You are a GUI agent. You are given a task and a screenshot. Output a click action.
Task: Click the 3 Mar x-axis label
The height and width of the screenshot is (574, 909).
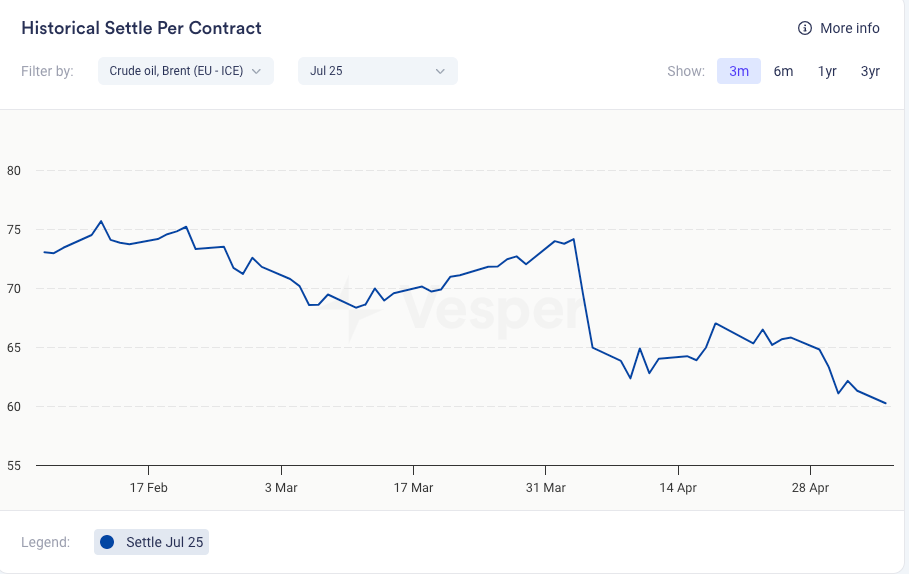click(x=281, y=487)
